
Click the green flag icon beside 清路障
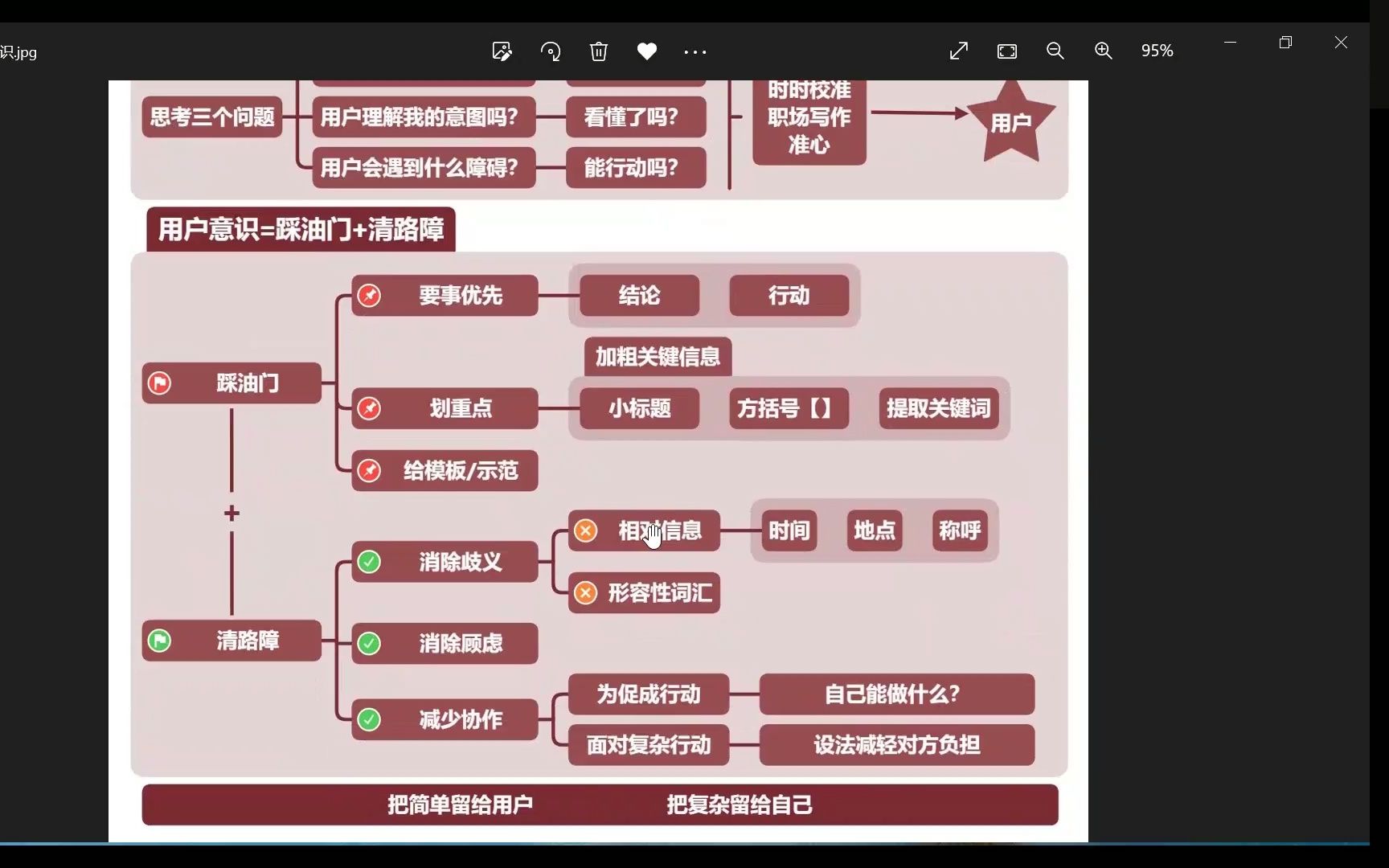159,641
